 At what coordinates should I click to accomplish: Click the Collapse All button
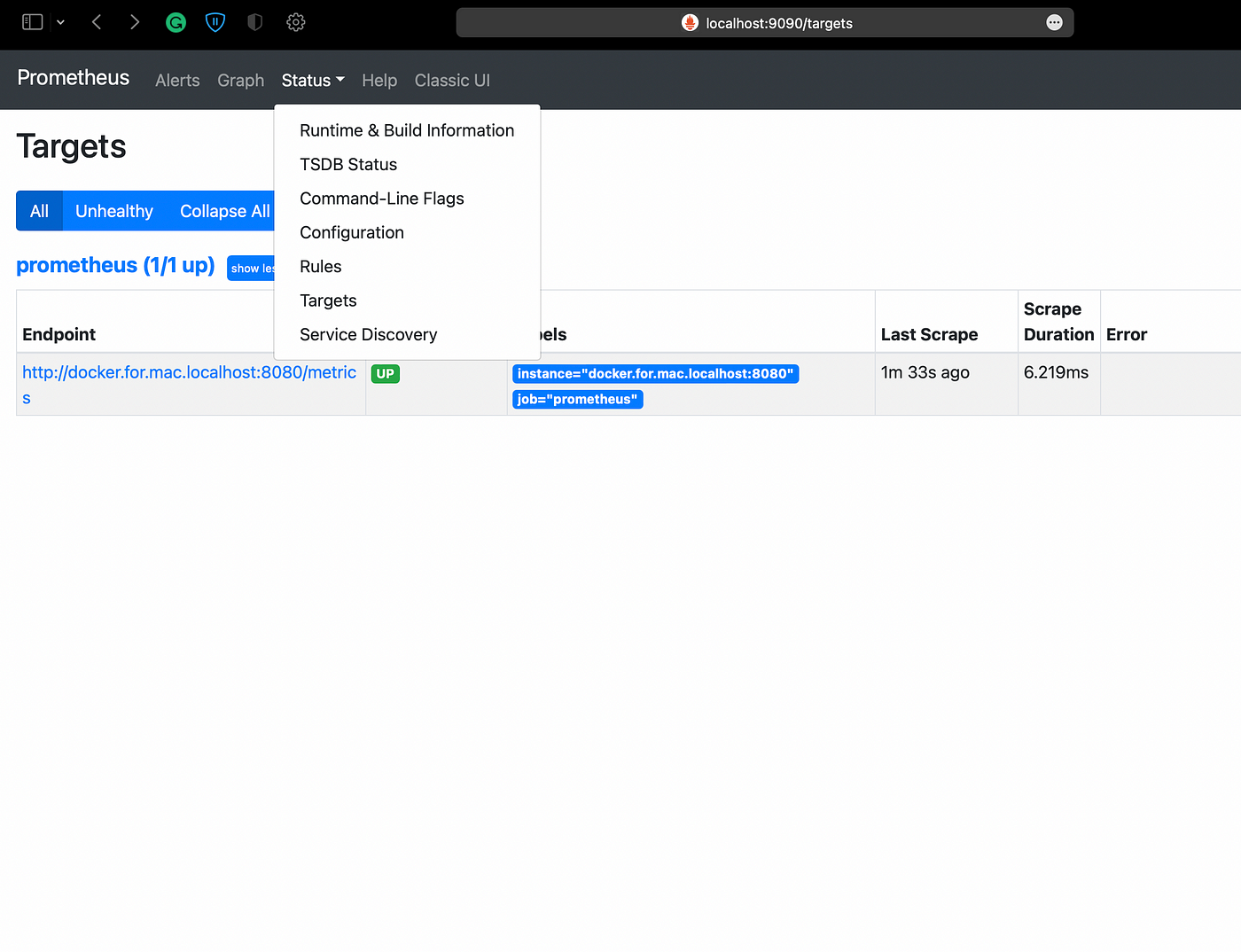(x=222, y=211)
